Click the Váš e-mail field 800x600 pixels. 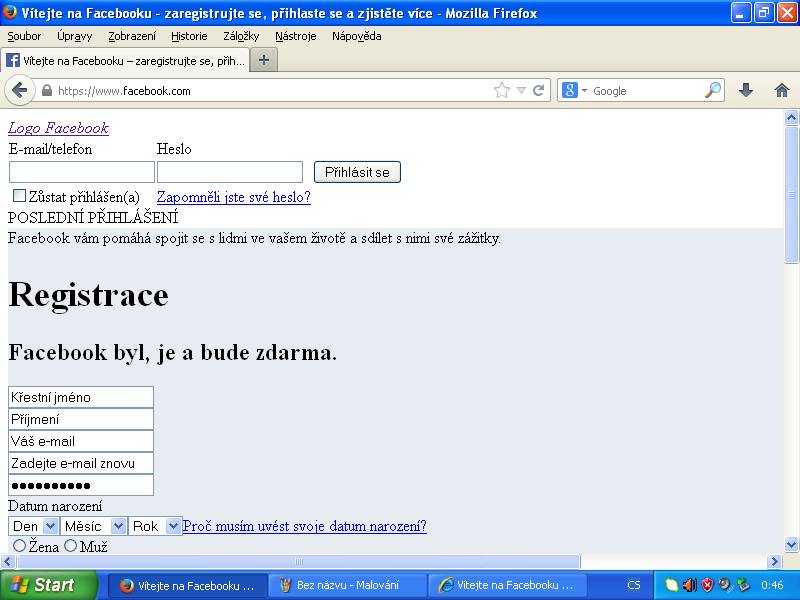[x=81, y=441]
